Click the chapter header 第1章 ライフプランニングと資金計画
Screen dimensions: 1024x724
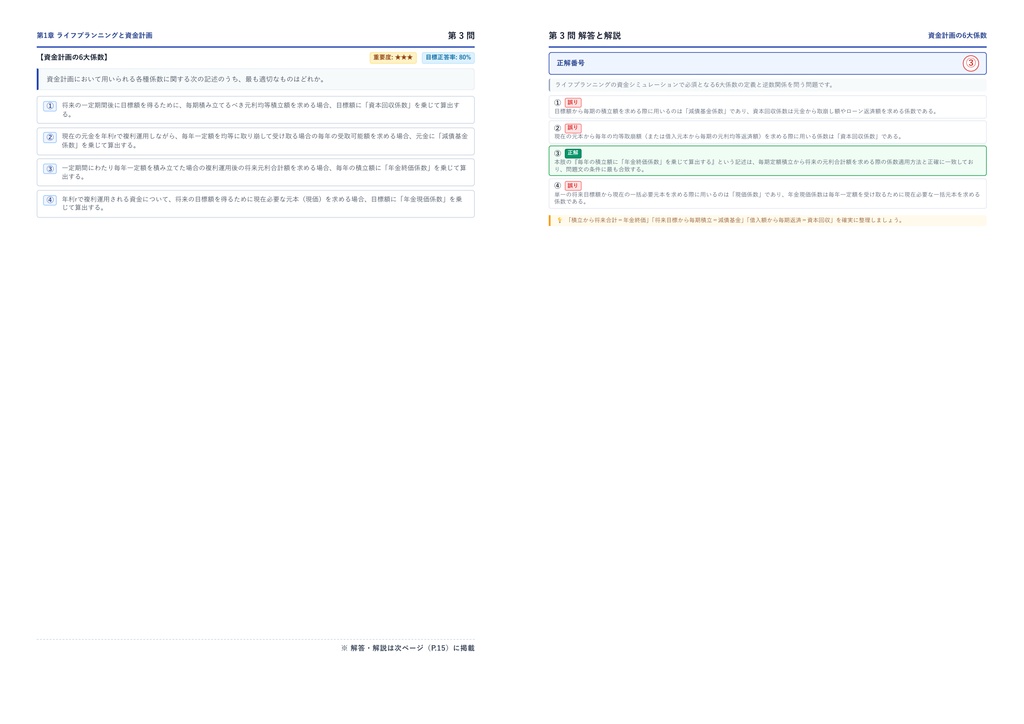[95, 35]
